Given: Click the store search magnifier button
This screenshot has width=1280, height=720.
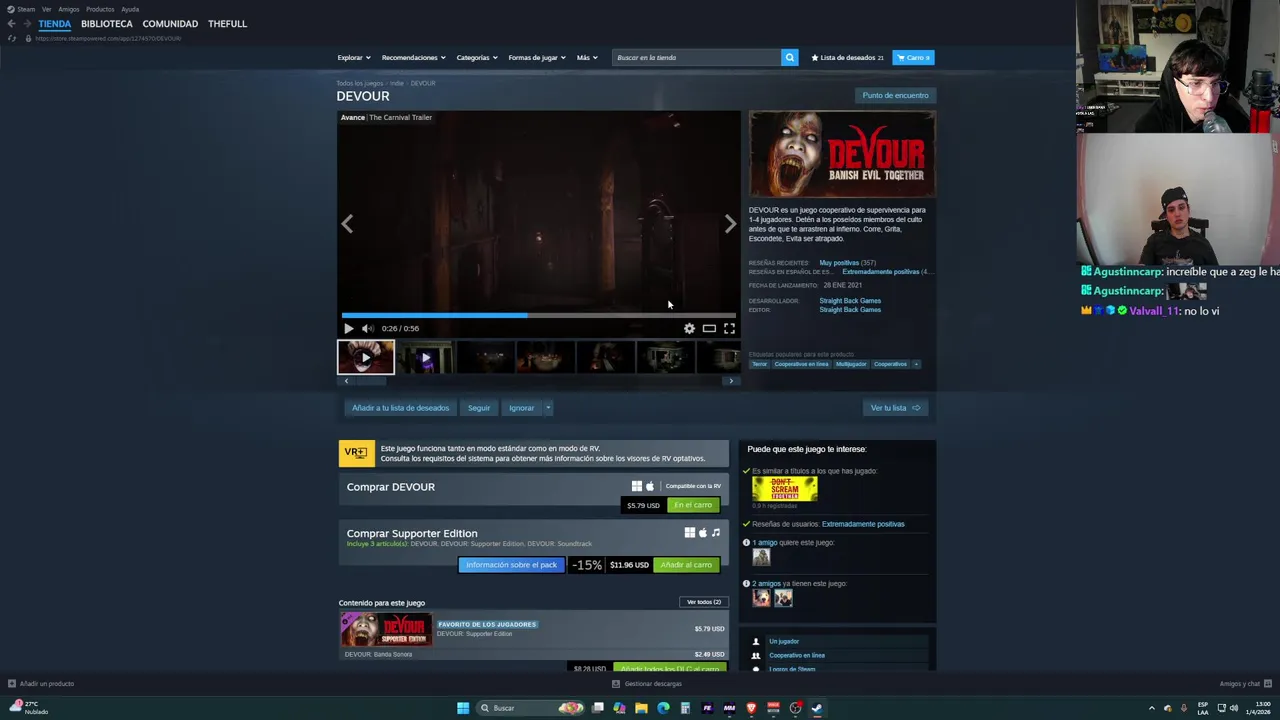Looking at the screenshot, I should (x=789, y=57).
